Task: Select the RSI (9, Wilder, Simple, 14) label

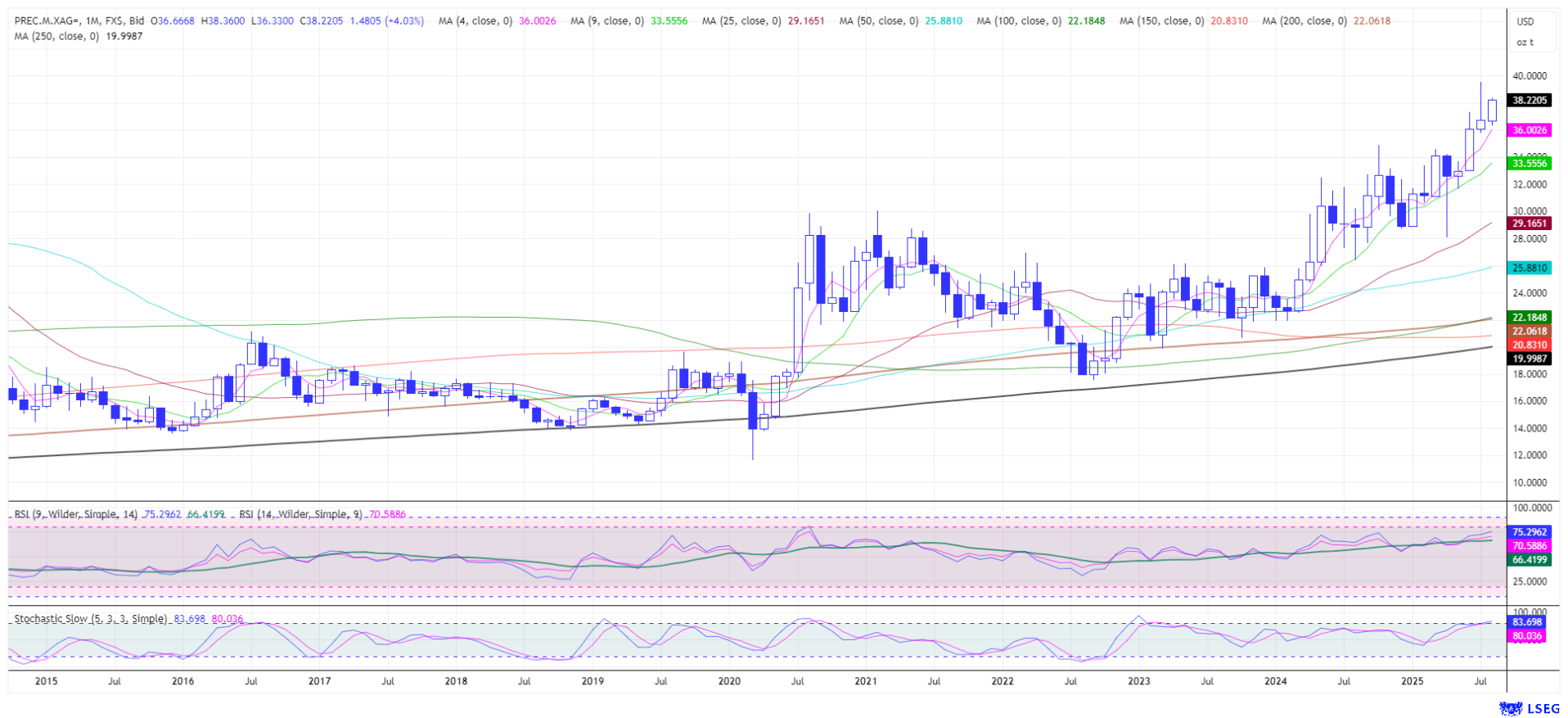Action: click(76, 514)
